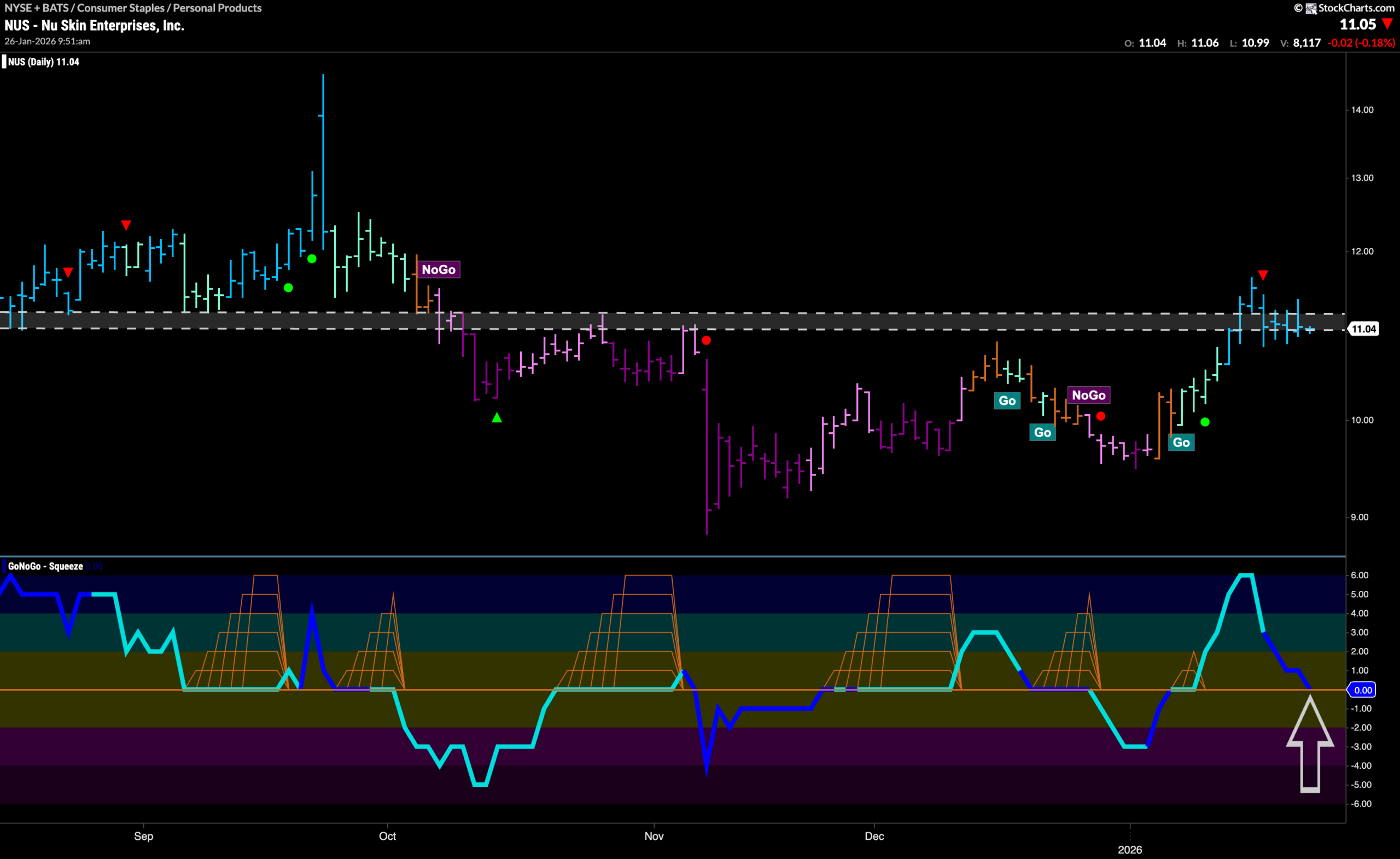Click the red down triangle above January peak

click(x=1263, y=275)
